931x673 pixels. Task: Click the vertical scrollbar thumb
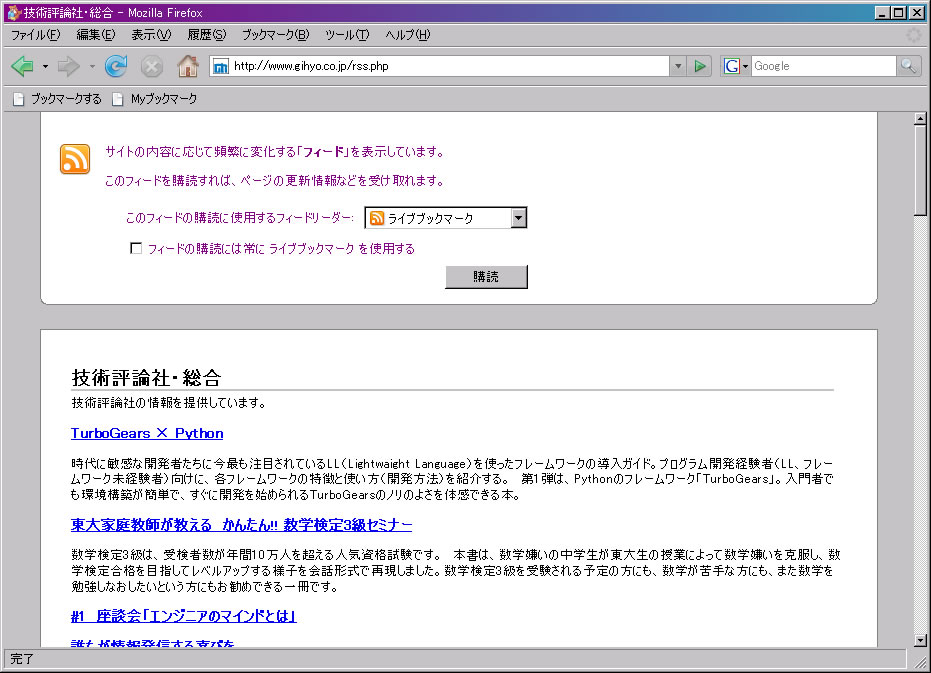920,170
